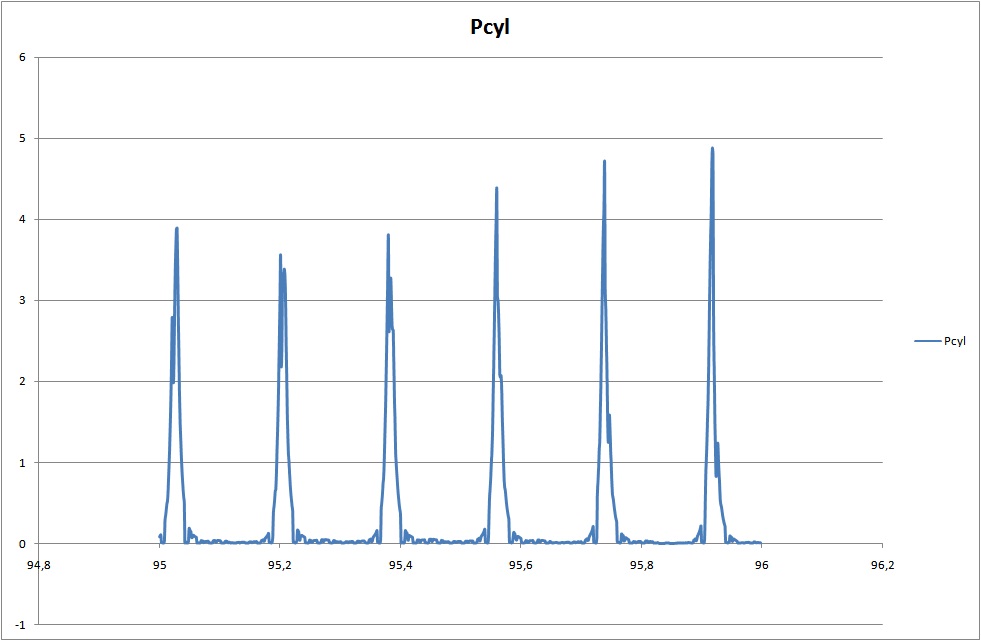The width and height of the screenshot is (981, 641).
Task: Select x-axis label 94,8
Action: click(x=39, y=565)
